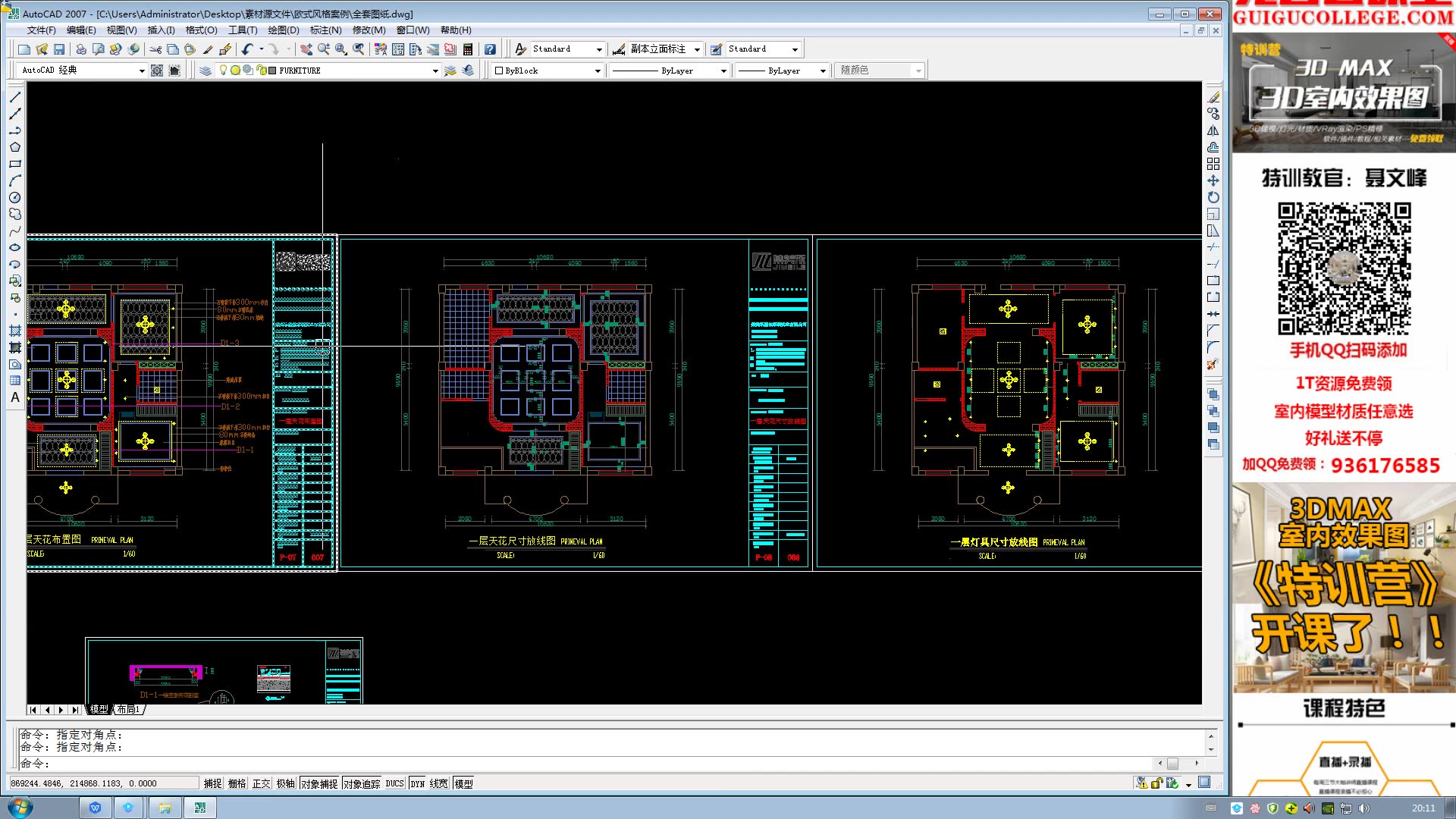The height and width of the screenshot is (819, 1456).
Task: Expand the FURNITURE layer dropdown
Action: tap(435, 71)
